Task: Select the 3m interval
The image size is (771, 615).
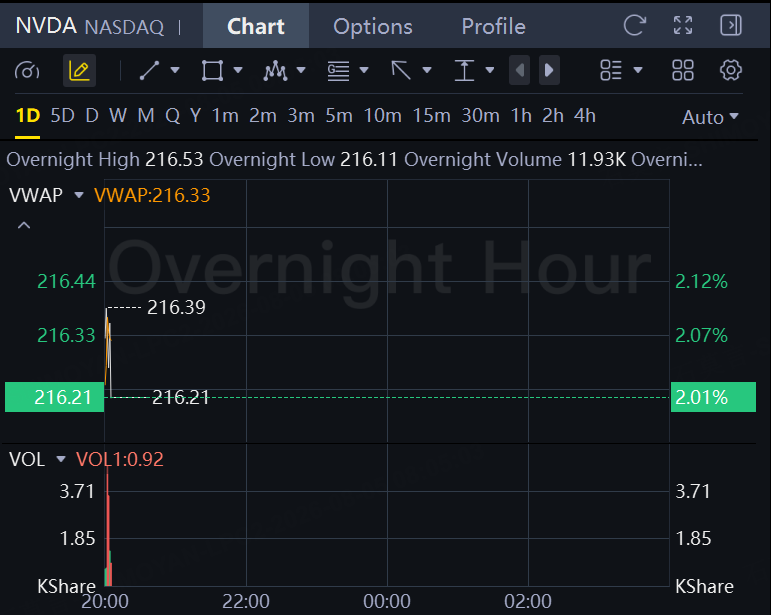Action: 301,116
